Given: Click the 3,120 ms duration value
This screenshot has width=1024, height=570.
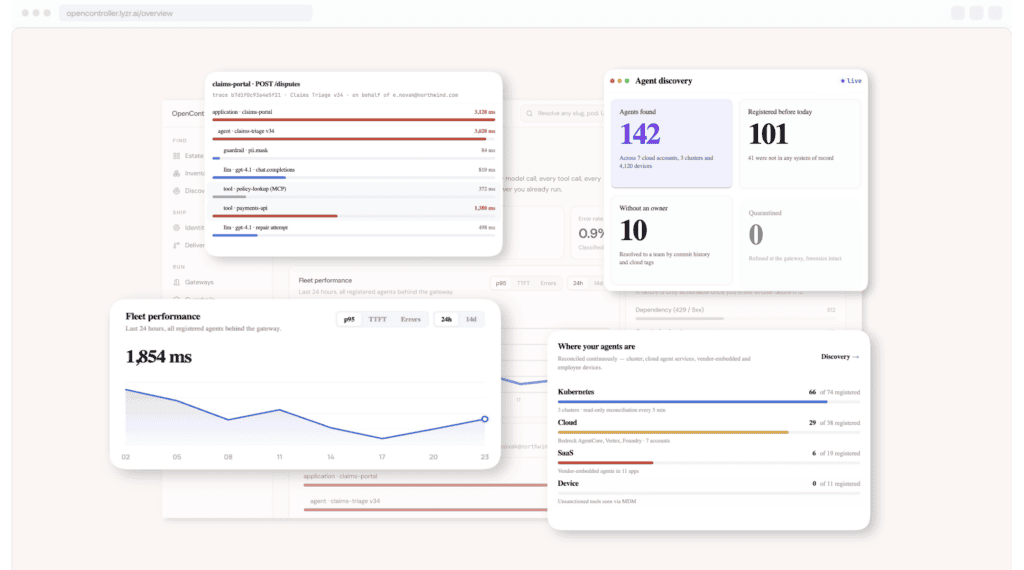Looking at the screenshot, I should pyautogui.click(x=485, y=112).
